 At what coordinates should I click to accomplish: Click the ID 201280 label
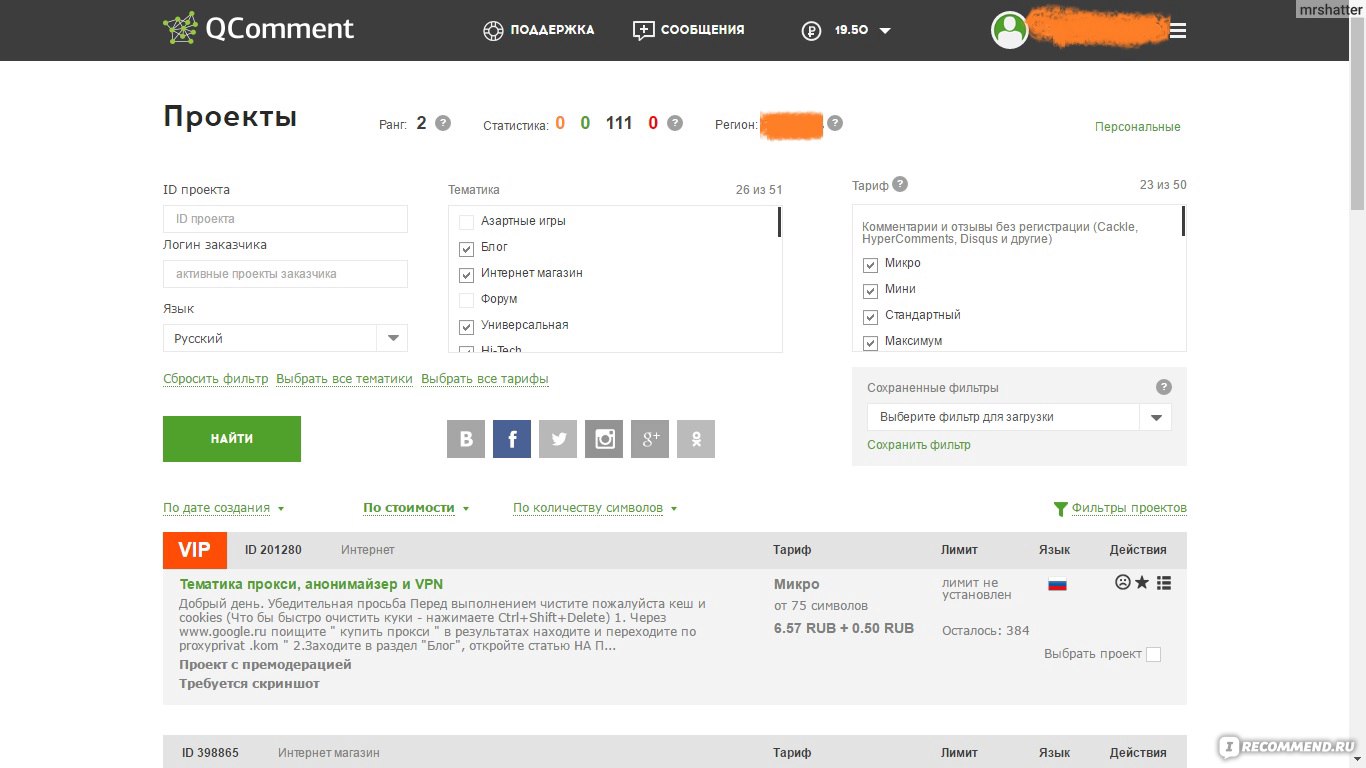(x=273, y=550)
